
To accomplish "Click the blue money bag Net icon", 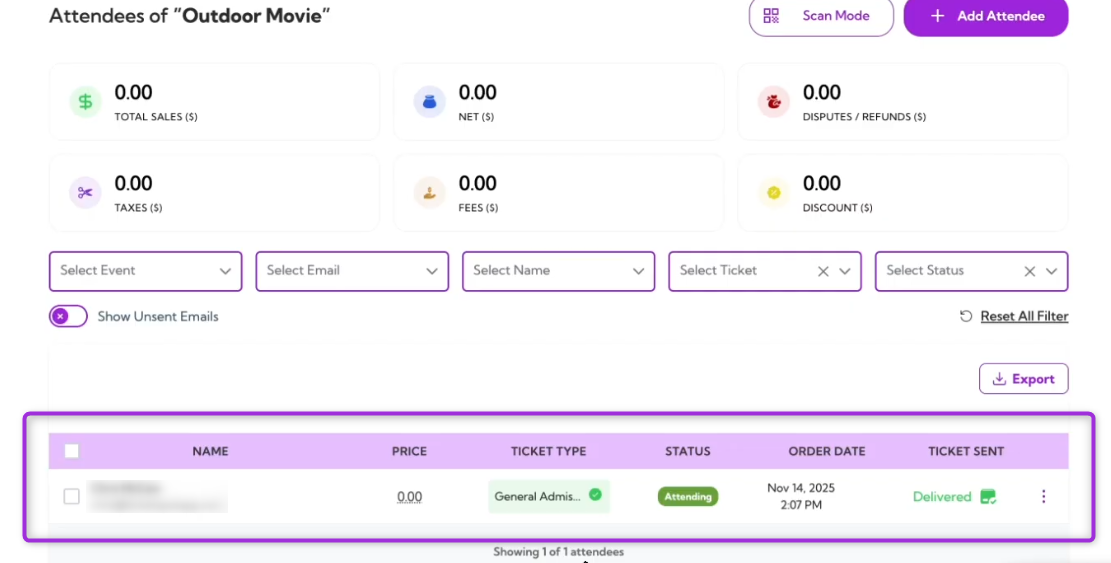I will click(x=429, y=102).
